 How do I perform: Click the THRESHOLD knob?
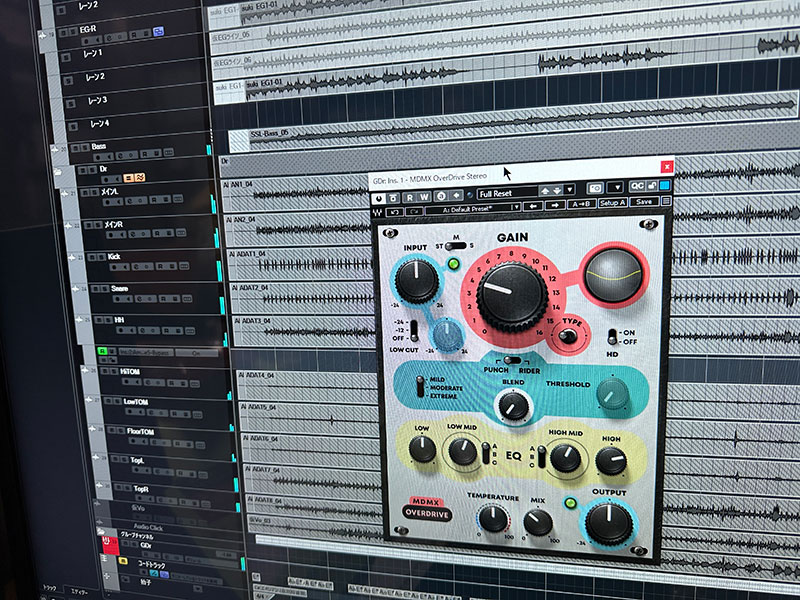(612, 393)
